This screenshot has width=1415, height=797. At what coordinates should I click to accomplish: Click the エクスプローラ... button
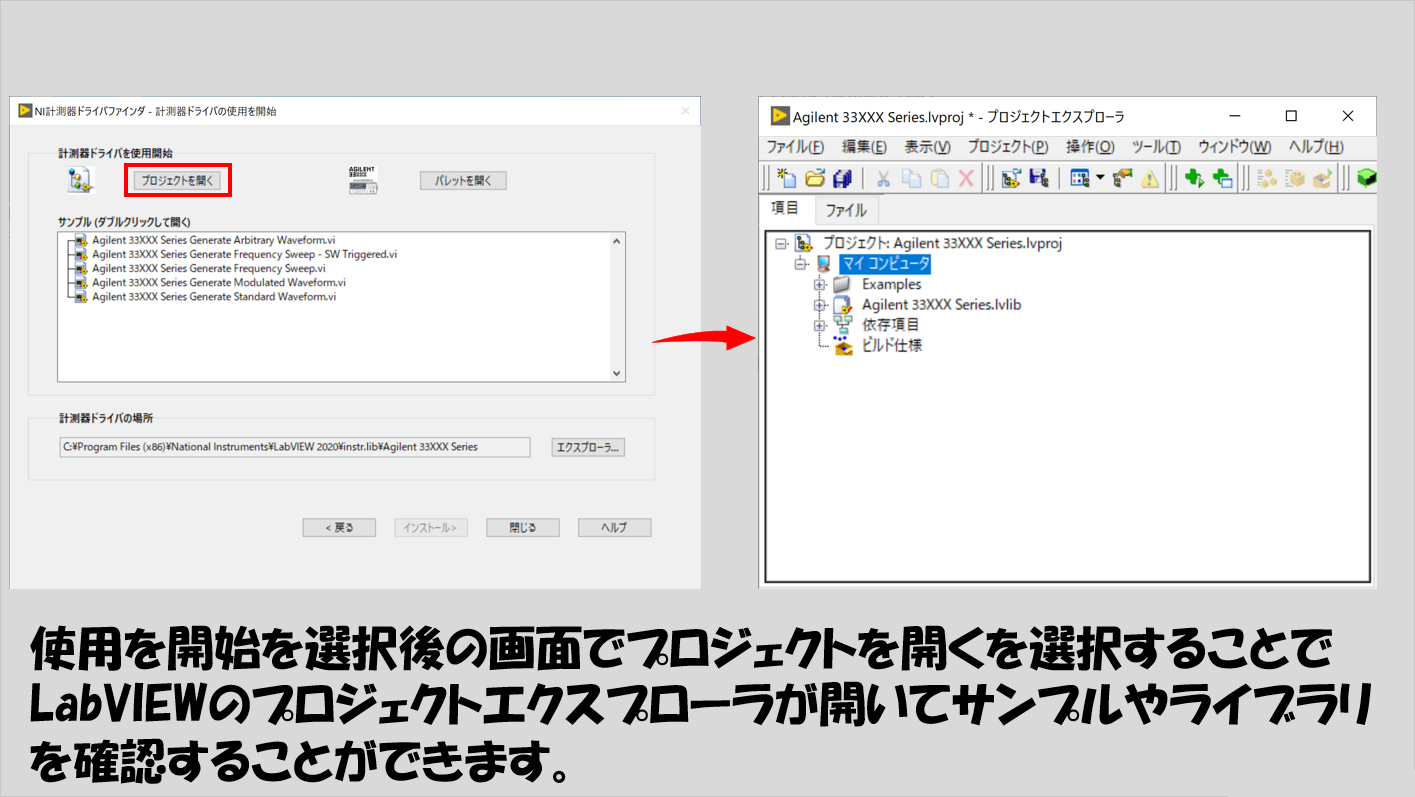pyautogui.click(x=588, y=447)
